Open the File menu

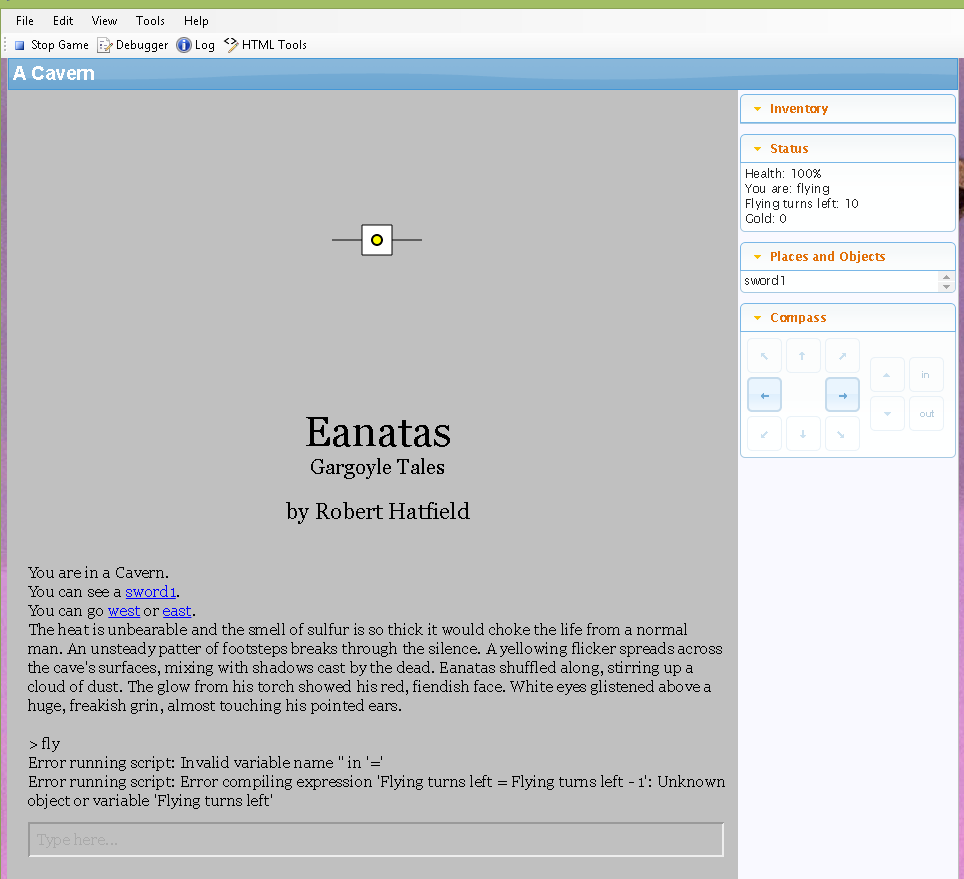[25, 21]
